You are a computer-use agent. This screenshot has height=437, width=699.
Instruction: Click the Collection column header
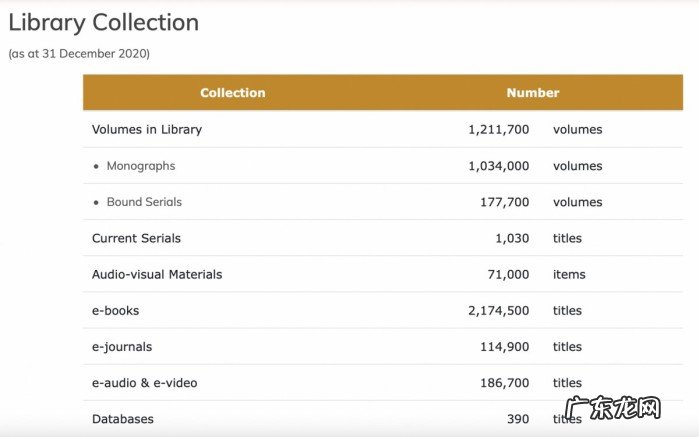tap(232, 93)
